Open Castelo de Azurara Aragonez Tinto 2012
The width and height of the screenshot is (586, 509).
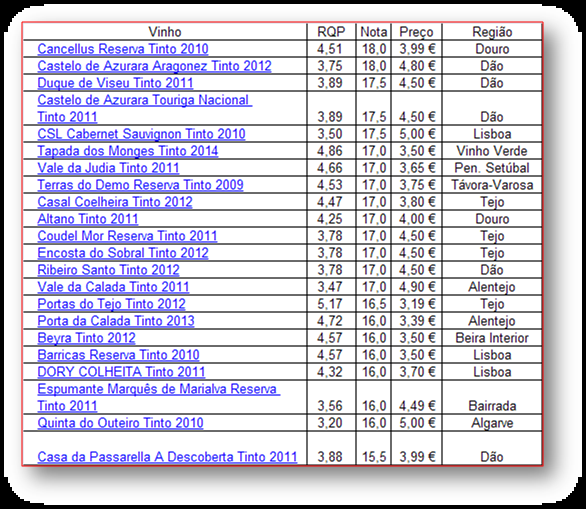pos(154,66)
